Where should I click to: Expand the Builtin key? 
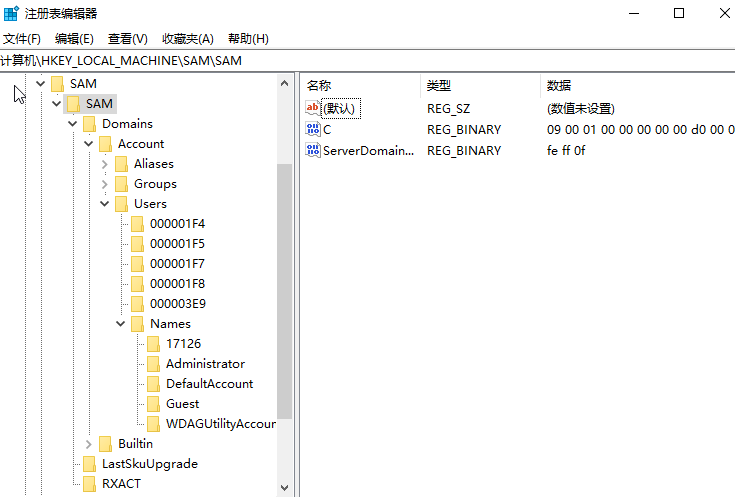click(x=89, y=444)
